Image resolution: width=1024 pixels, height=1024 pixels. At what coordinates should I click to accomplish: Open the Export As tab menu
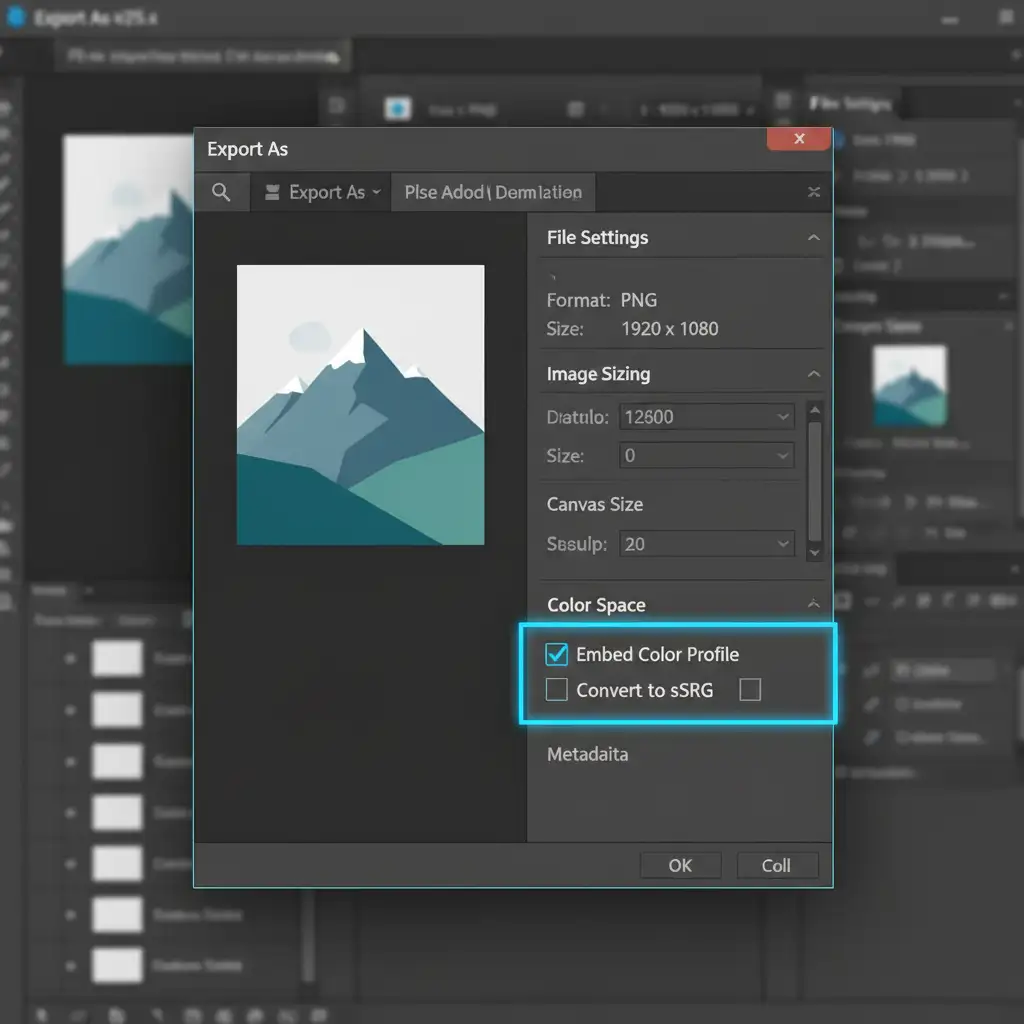(322, 193)
